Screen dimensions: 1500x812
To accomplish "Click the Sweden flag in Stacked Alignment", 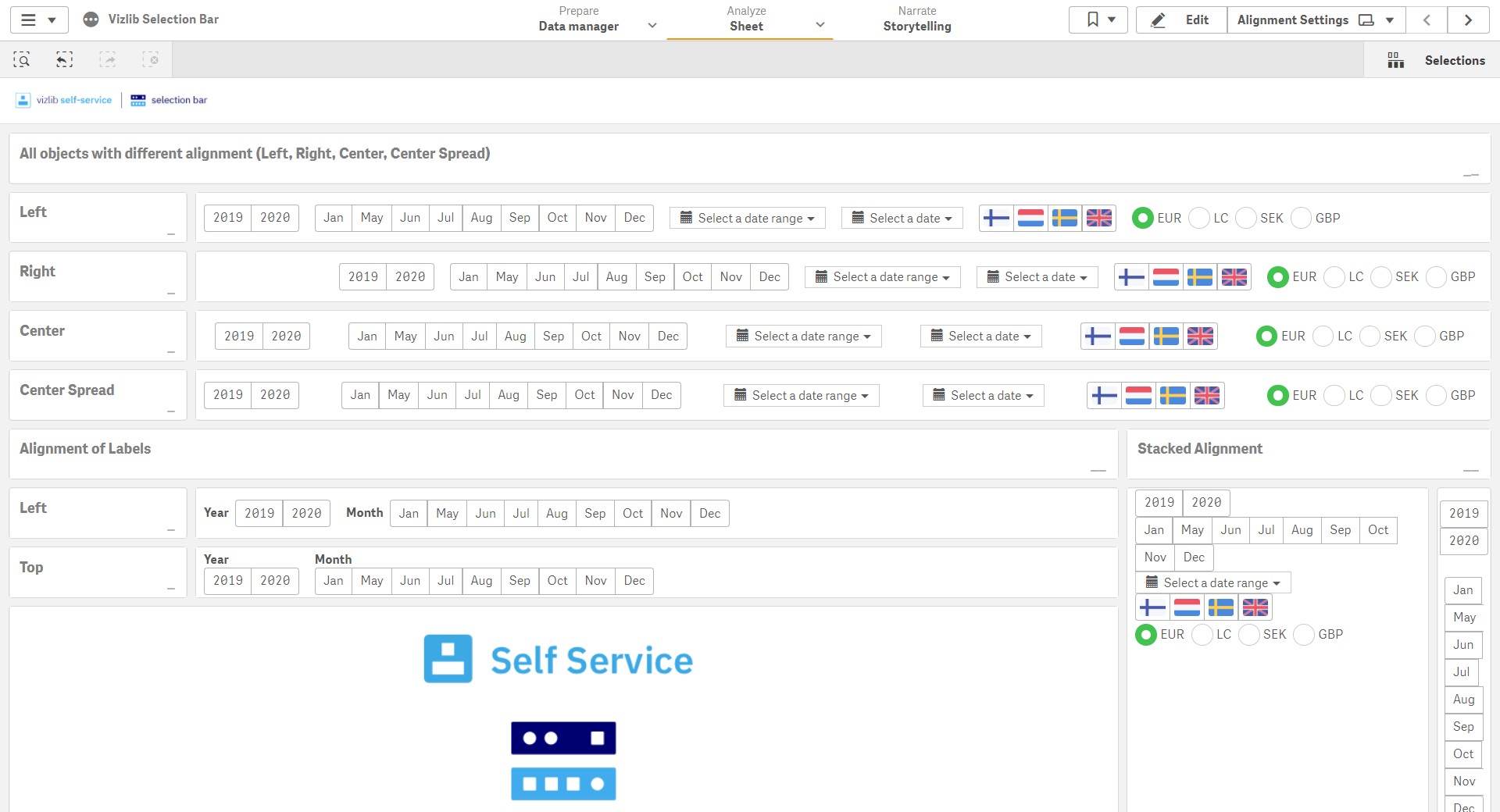I will (x=1221, y=607).
